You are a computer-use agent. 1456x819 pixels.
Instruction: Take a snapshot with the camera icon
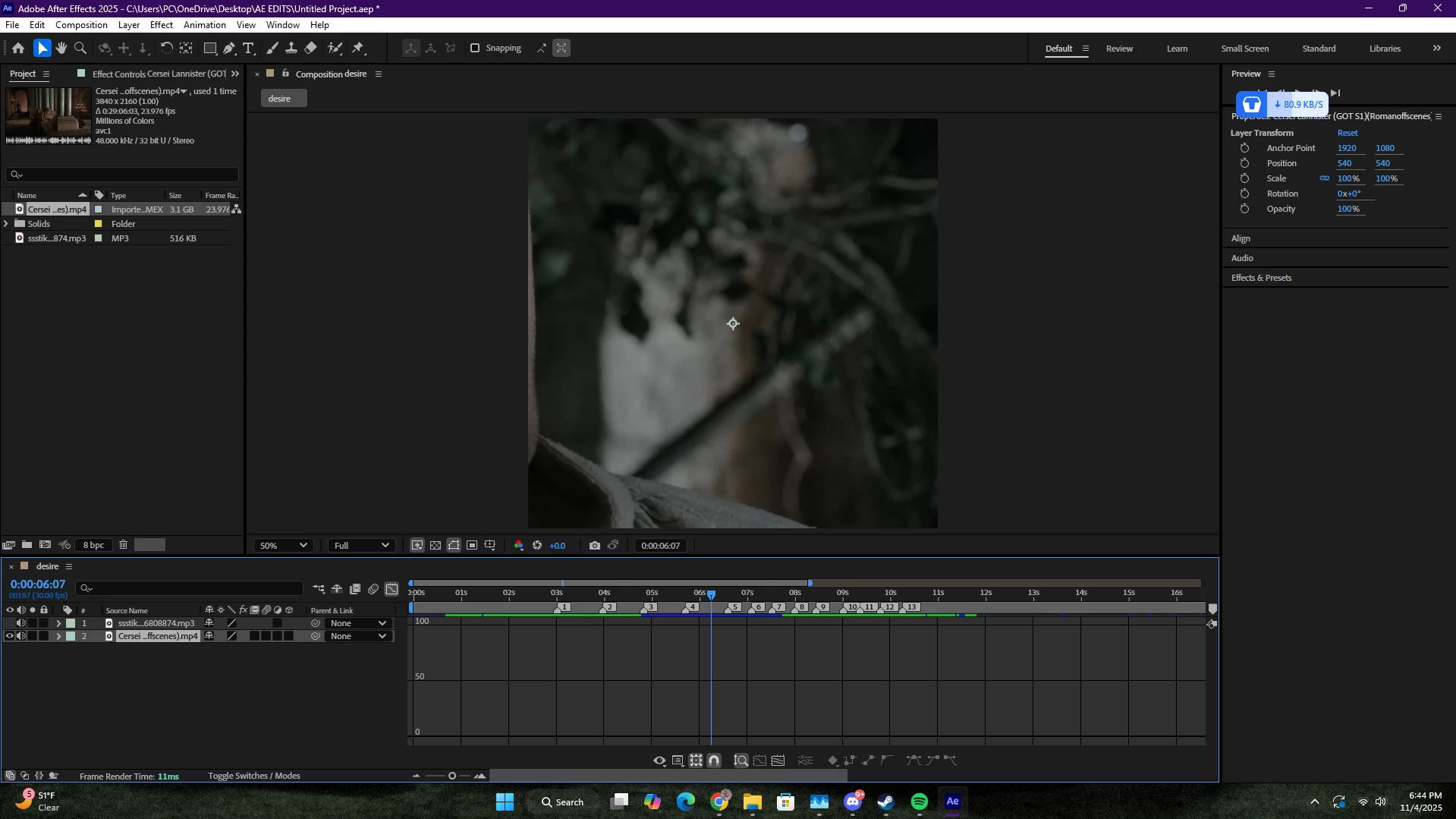tap(595, 545)
